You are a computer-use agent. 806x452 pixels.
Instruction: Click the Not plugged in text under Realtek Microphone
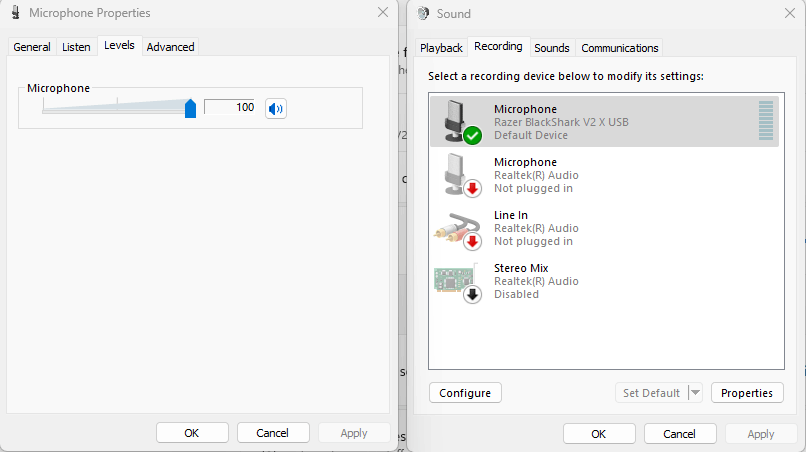(534, 188)
